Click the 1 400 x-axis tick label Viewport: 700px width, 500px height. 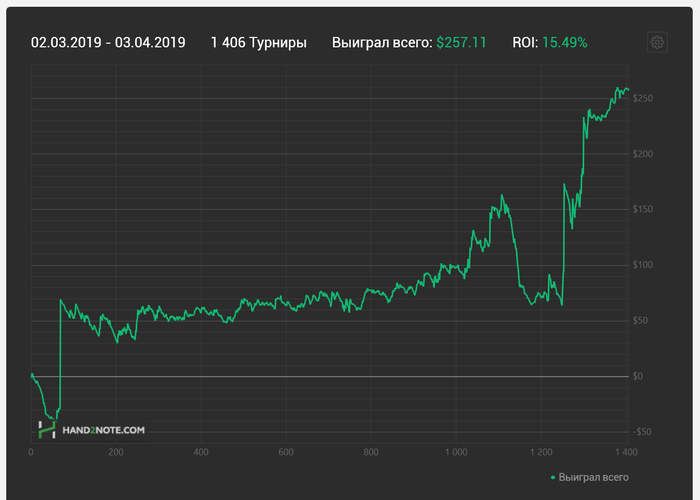coord(626,452)
